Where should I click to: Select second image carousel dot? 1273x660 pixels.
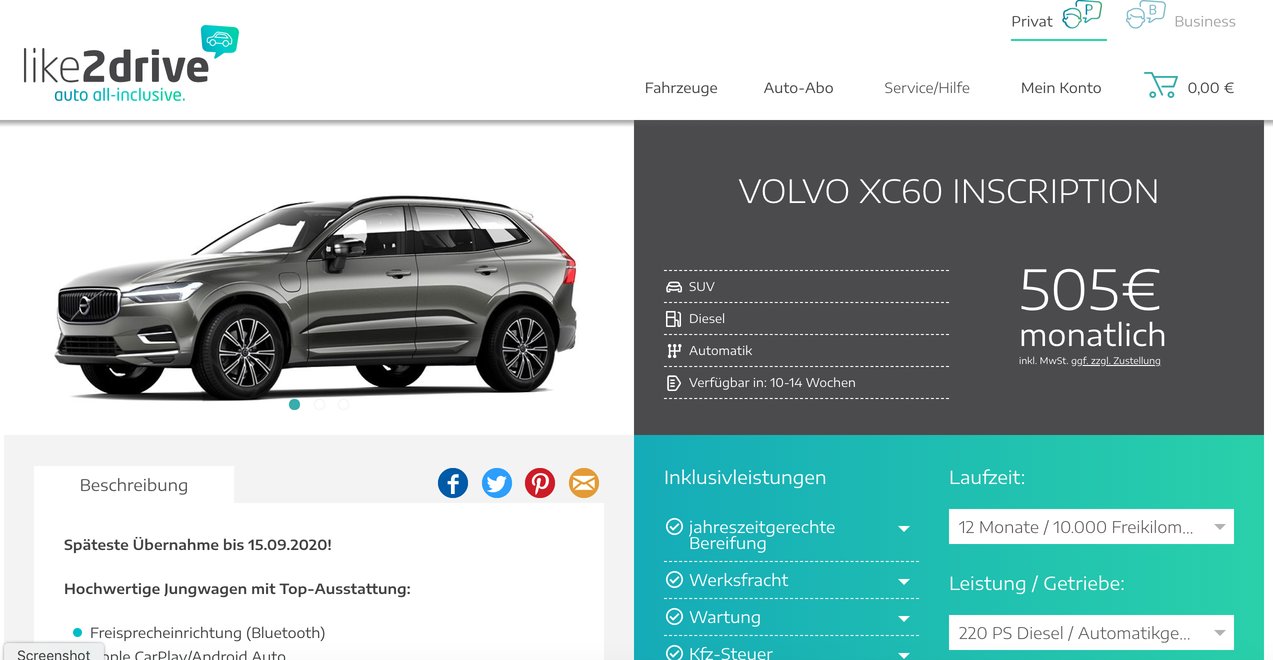point(320,405)
